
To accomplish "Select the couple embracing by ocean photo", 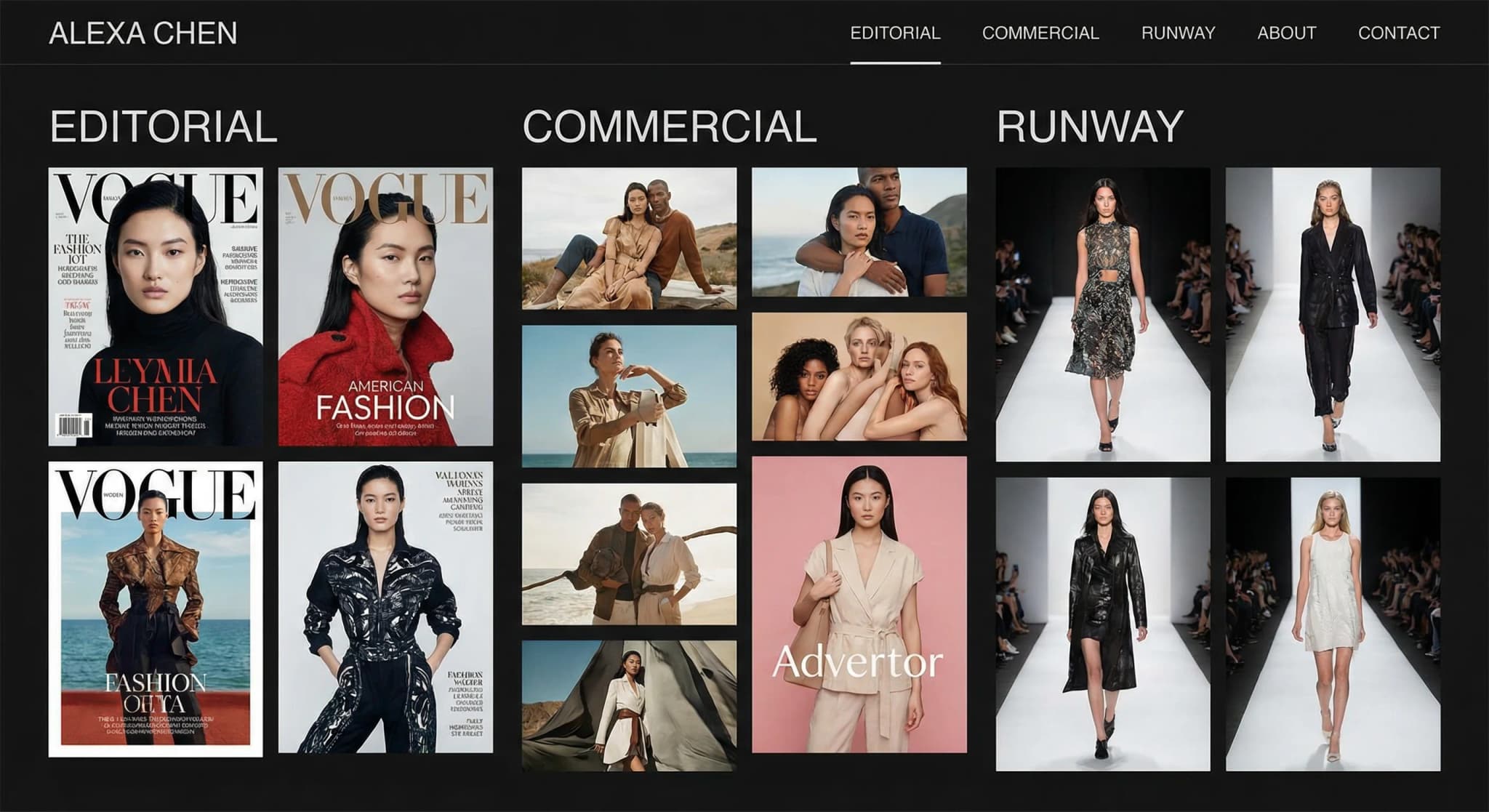I will point(862,236).
